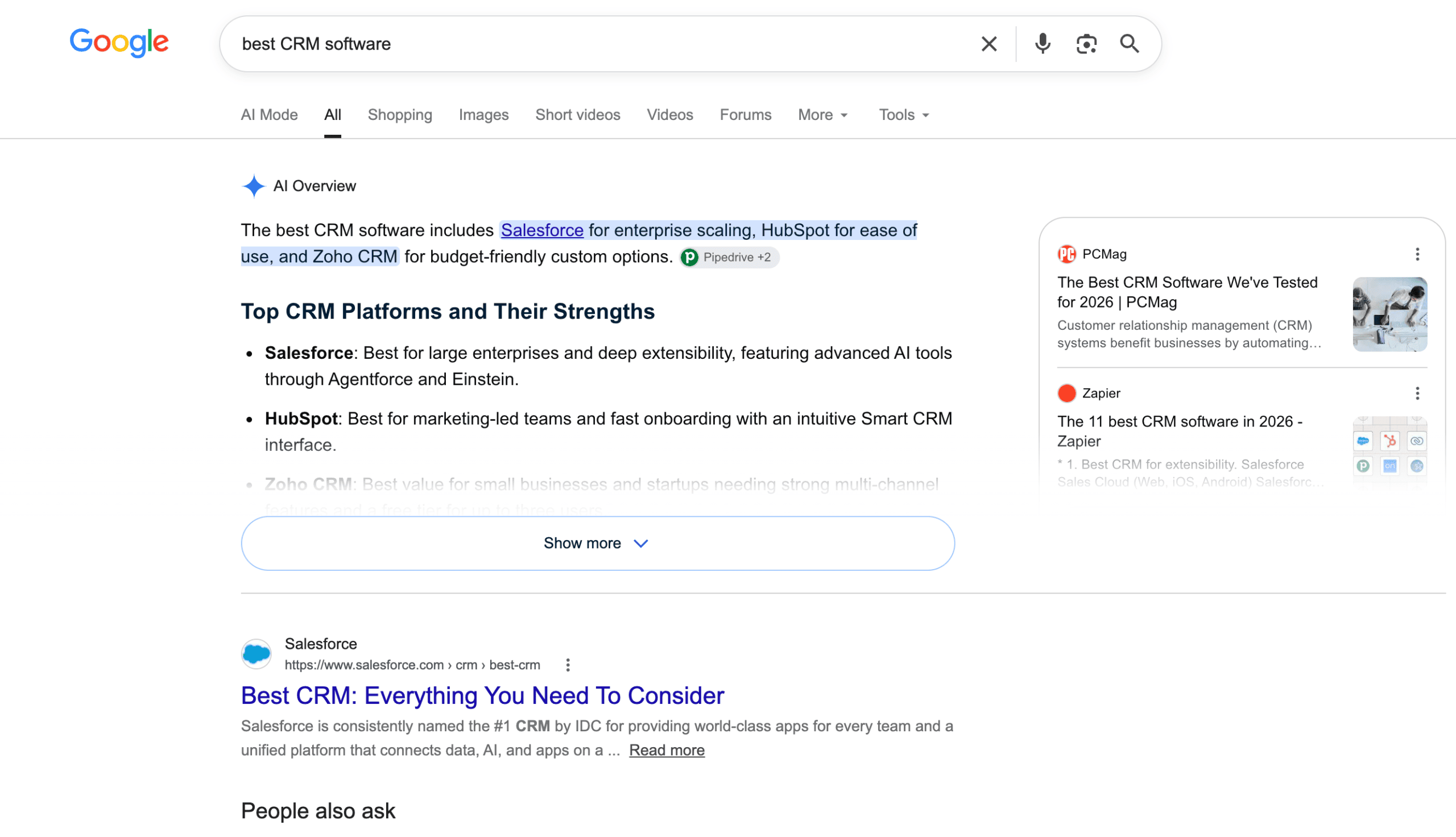
Task: Open Google Lens image search icon
Action: tap(1086, 44)
